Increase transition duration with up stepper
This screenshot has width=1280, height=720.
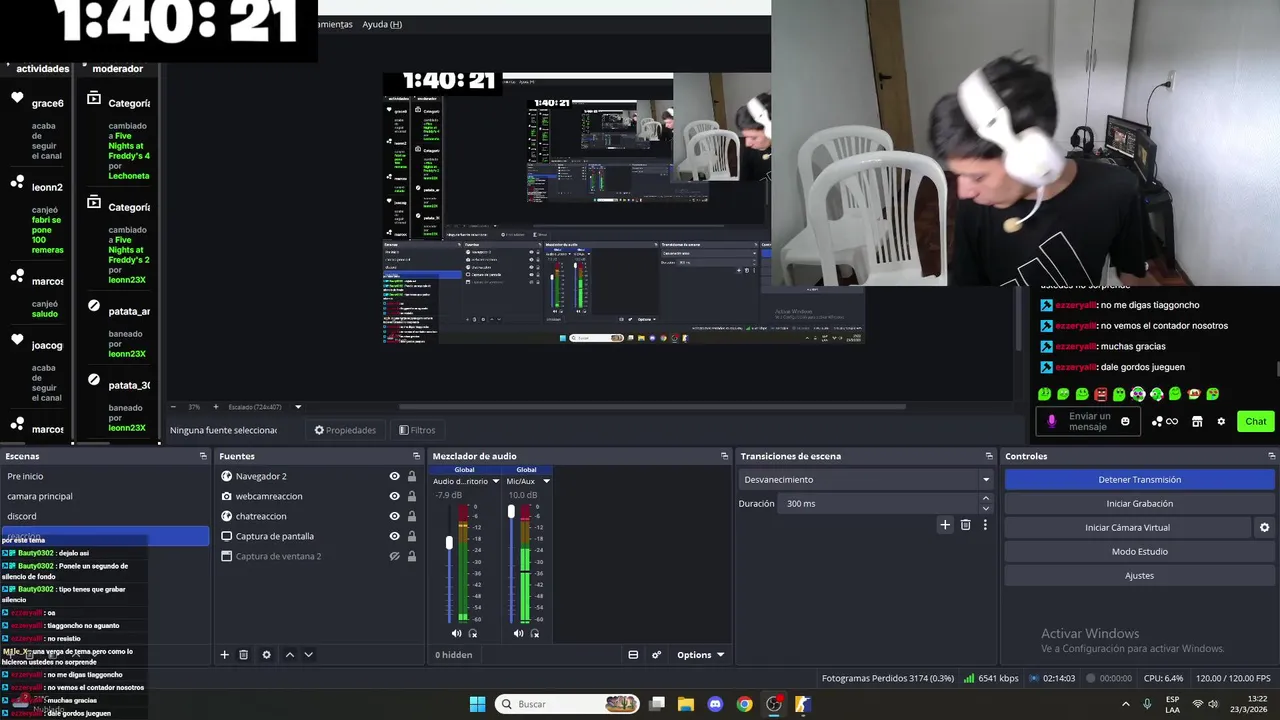pyautogui.click(x=986, y=498)
